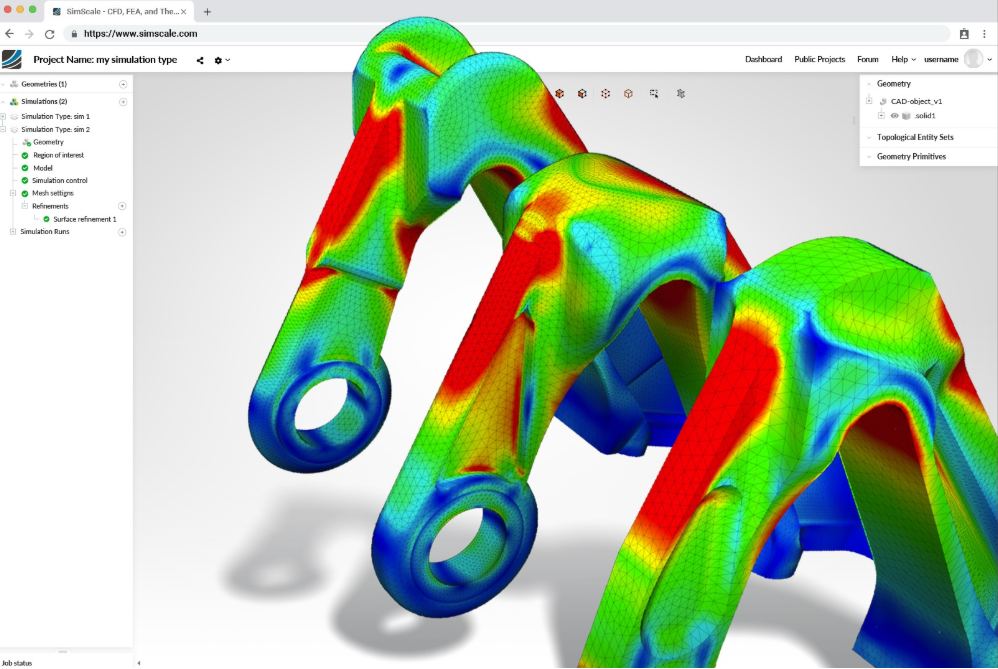Click the first solid cube view icon
This screenshot has height=669, width=998.
tap(559, 93)
